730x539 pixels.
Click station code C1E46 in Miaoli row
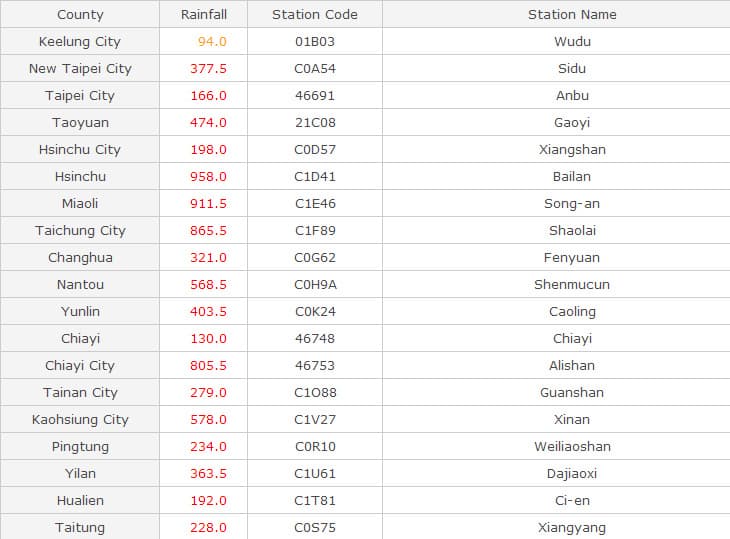tap(314, 203)
